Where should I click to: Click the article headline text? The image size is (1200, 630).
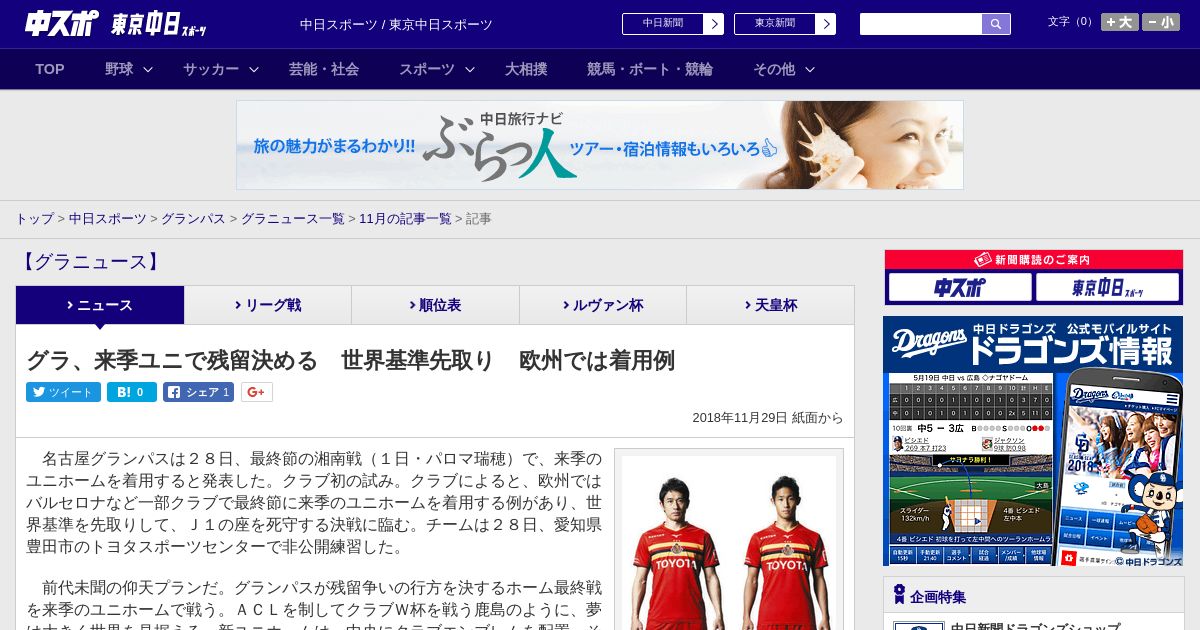click(x=350, y=360)
